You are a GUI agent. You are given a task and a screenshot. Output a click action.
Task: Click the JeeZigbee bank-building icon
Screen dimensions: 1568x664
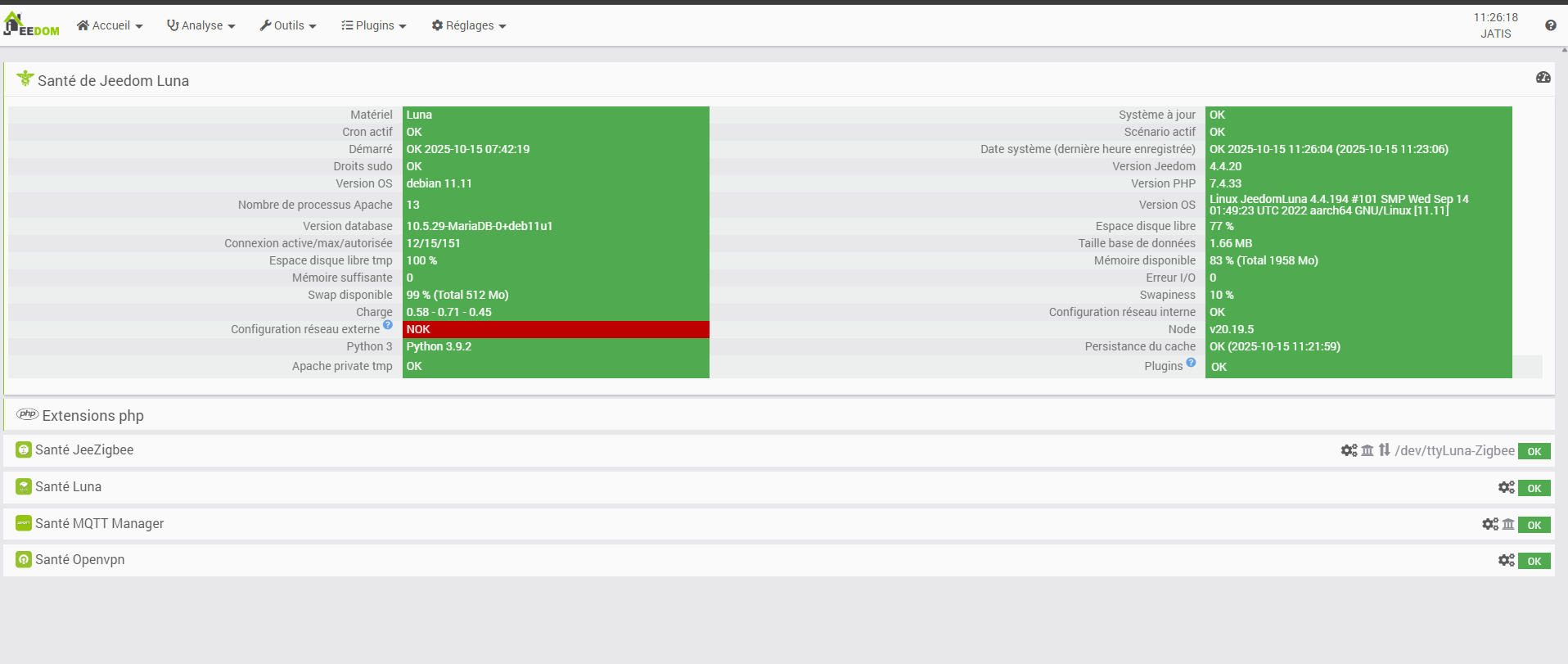[x=1367, y=450]
